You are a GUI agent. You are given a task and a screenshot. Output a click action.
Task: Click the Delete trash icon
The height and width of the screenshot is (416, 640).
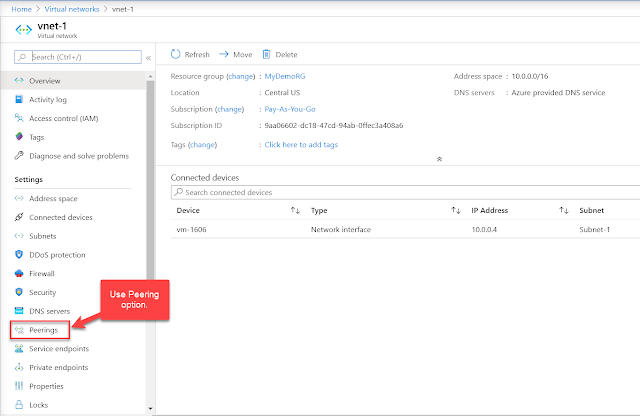pyautogui.click(x=266, y=54)
